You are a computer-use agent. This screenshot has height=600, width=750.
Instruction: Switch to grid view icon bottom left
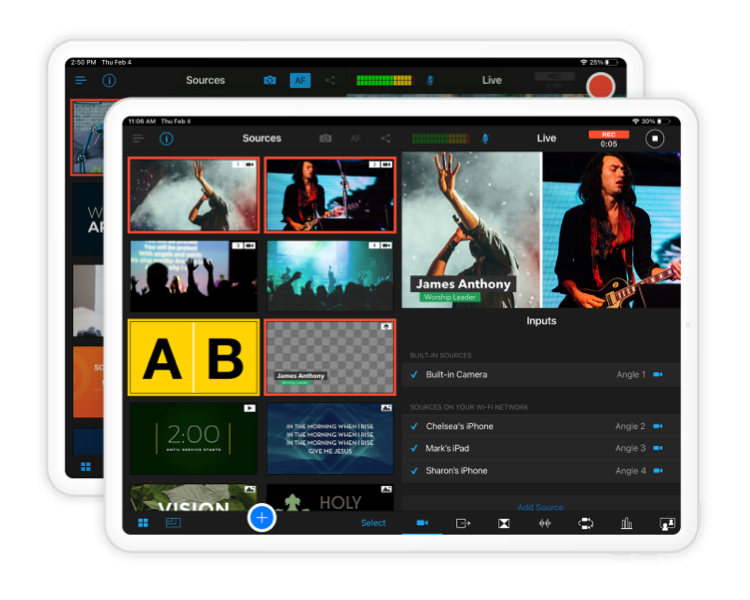(x=143, y=523)
